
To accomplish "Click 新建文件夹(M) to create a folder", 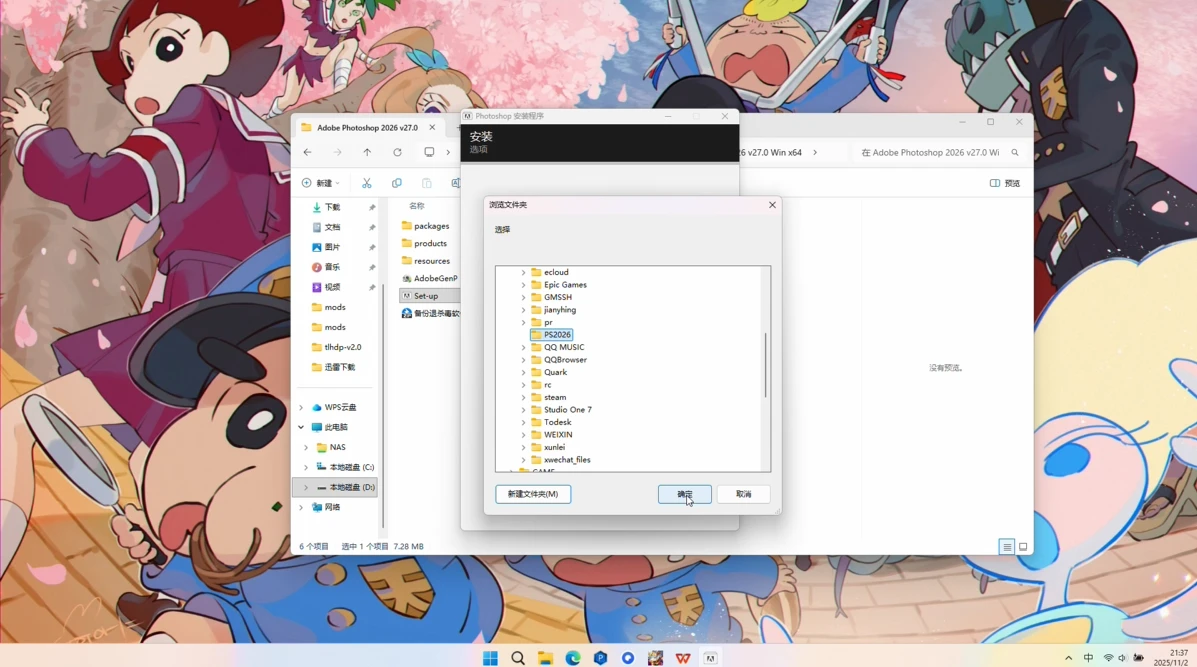I will [x=533, y=494].
